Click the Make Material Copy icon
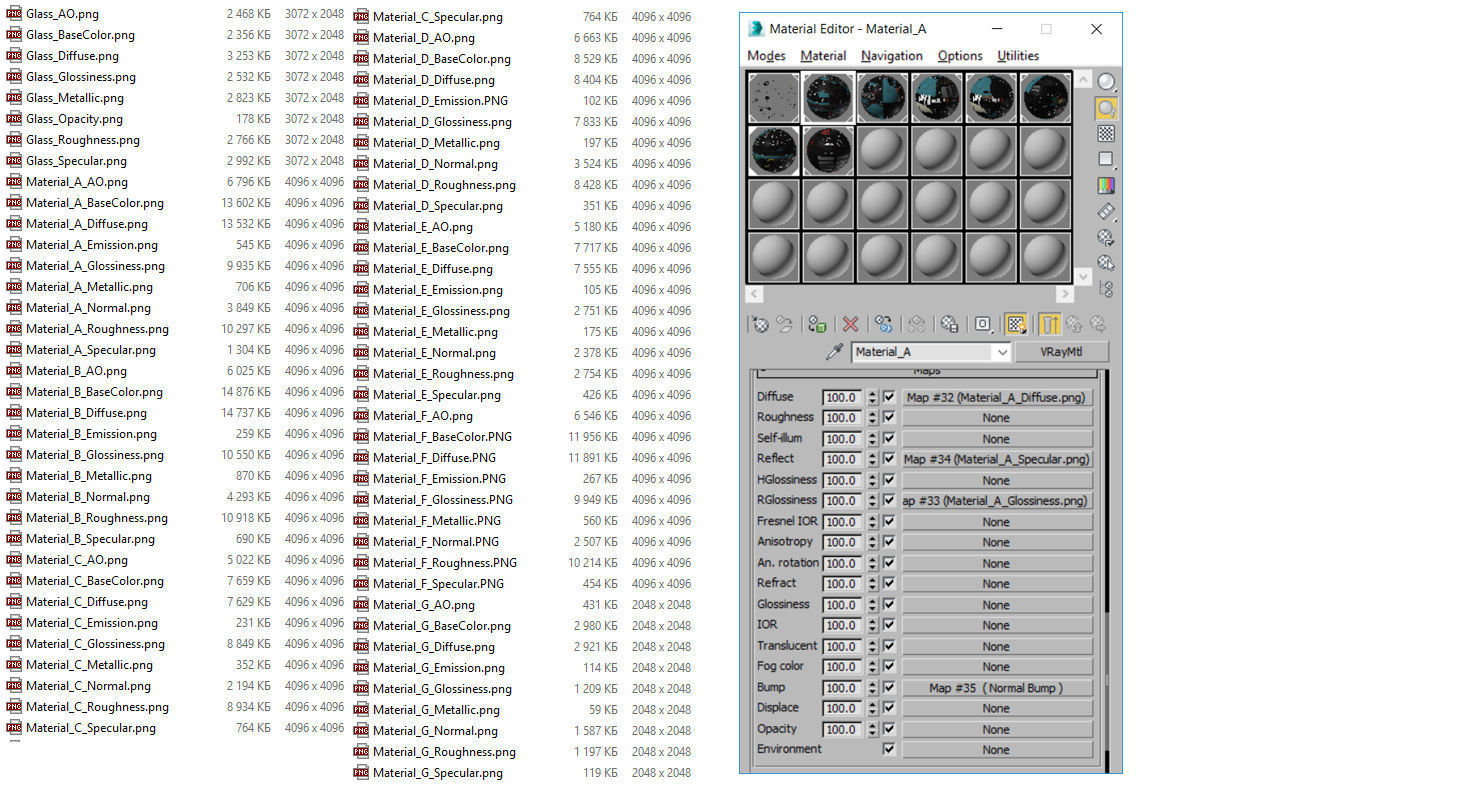The image size is (1480, 800). pyautogui.click(x=883, y=324)
